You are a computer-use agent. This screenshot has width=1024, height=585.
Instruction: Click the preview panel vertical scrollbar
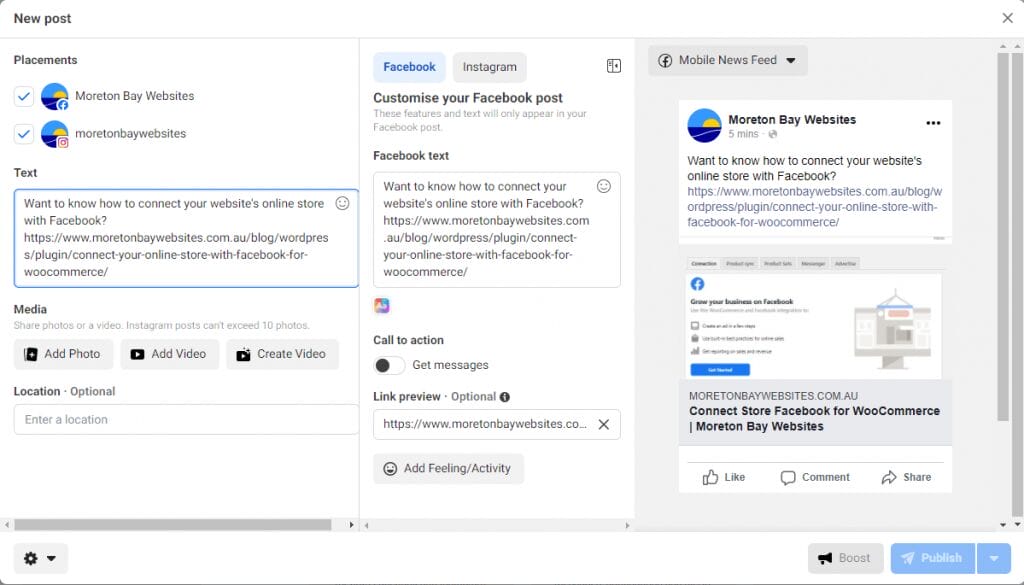click(1003, 237)
